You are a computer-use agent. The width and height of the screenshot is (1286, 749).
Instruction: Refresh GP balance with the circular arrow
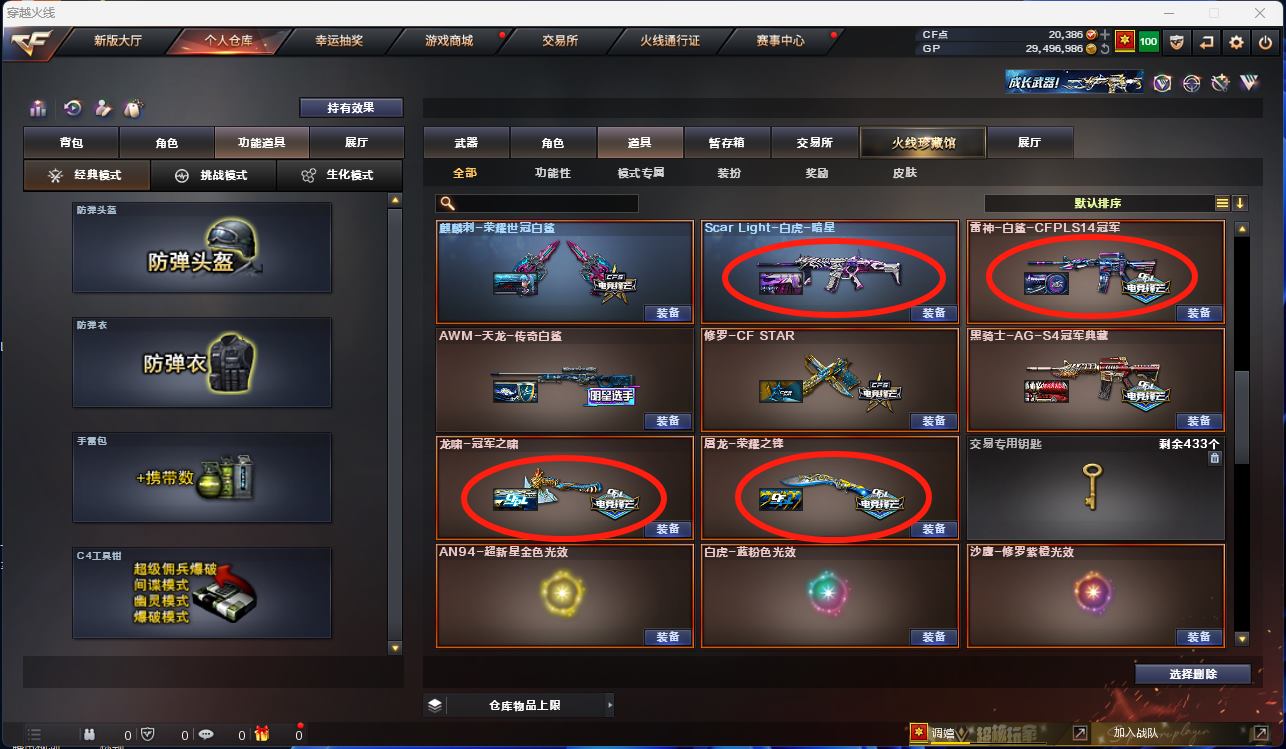1104,48
